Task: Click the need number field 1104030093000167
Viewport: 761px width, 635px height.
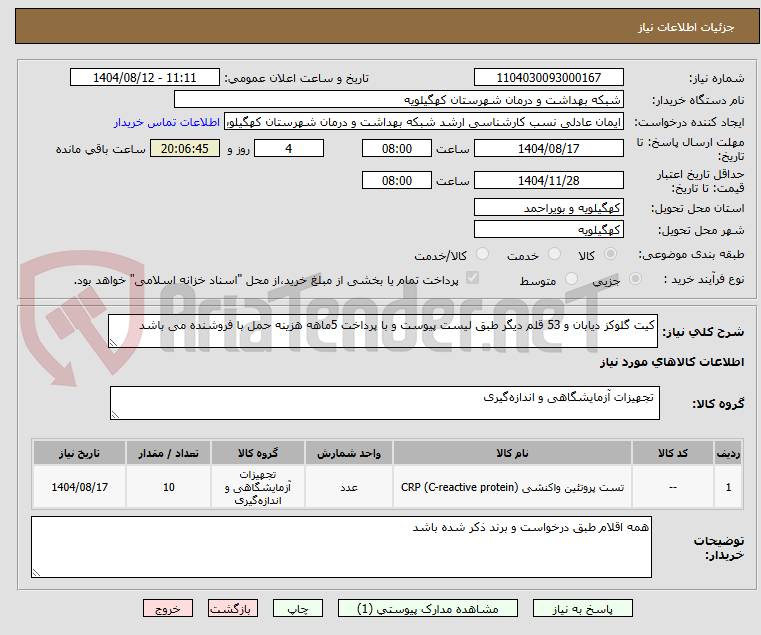Action: (x=548, y=78)
